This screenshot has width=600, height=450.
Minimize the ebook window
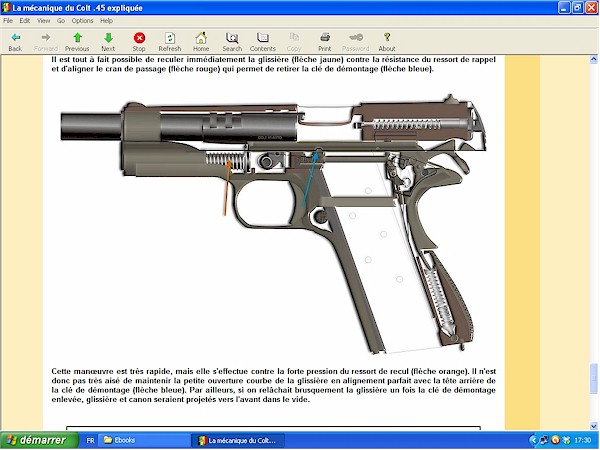click(x=564, y=8)
